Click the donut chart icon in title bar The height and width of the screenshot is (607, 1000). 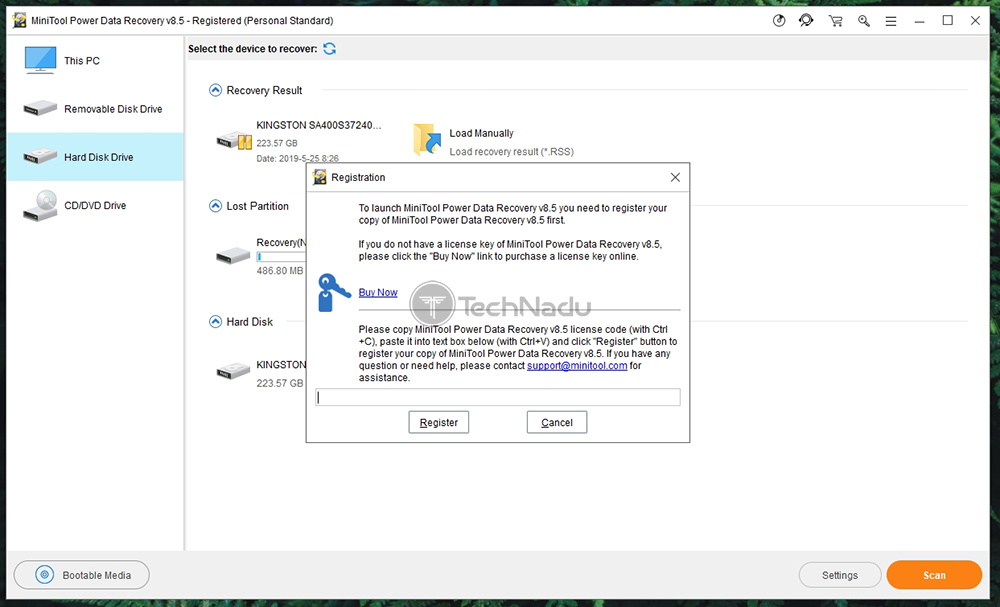(779, 20)
